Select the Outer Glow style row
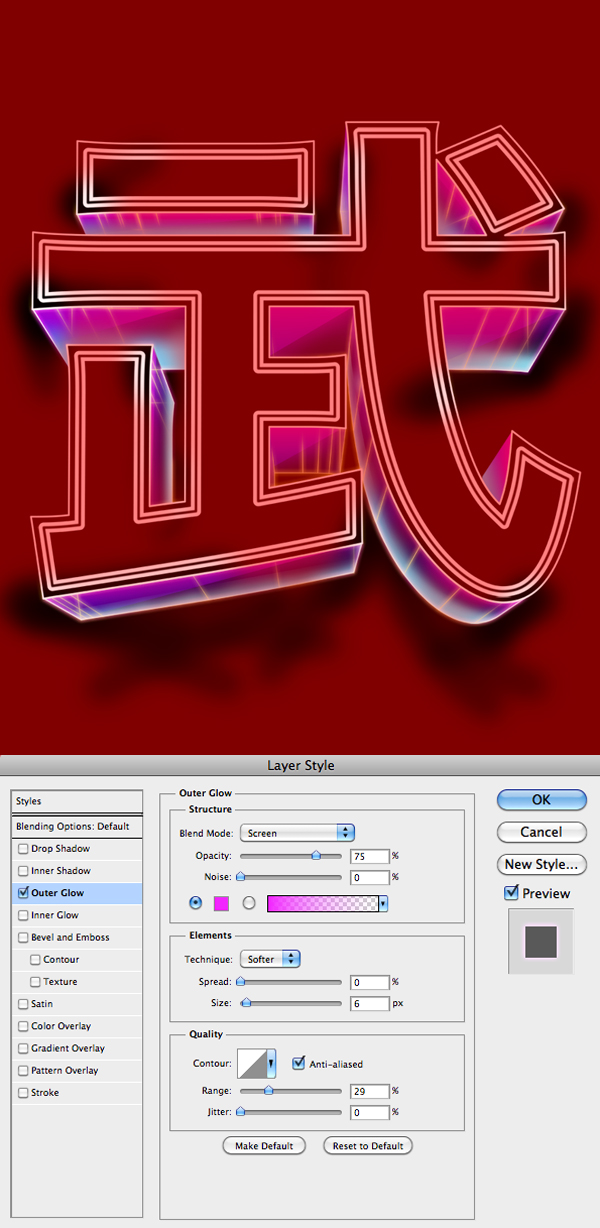Image resolution: width=600 pixels, height=1228 pixels. tap(77, 893)
